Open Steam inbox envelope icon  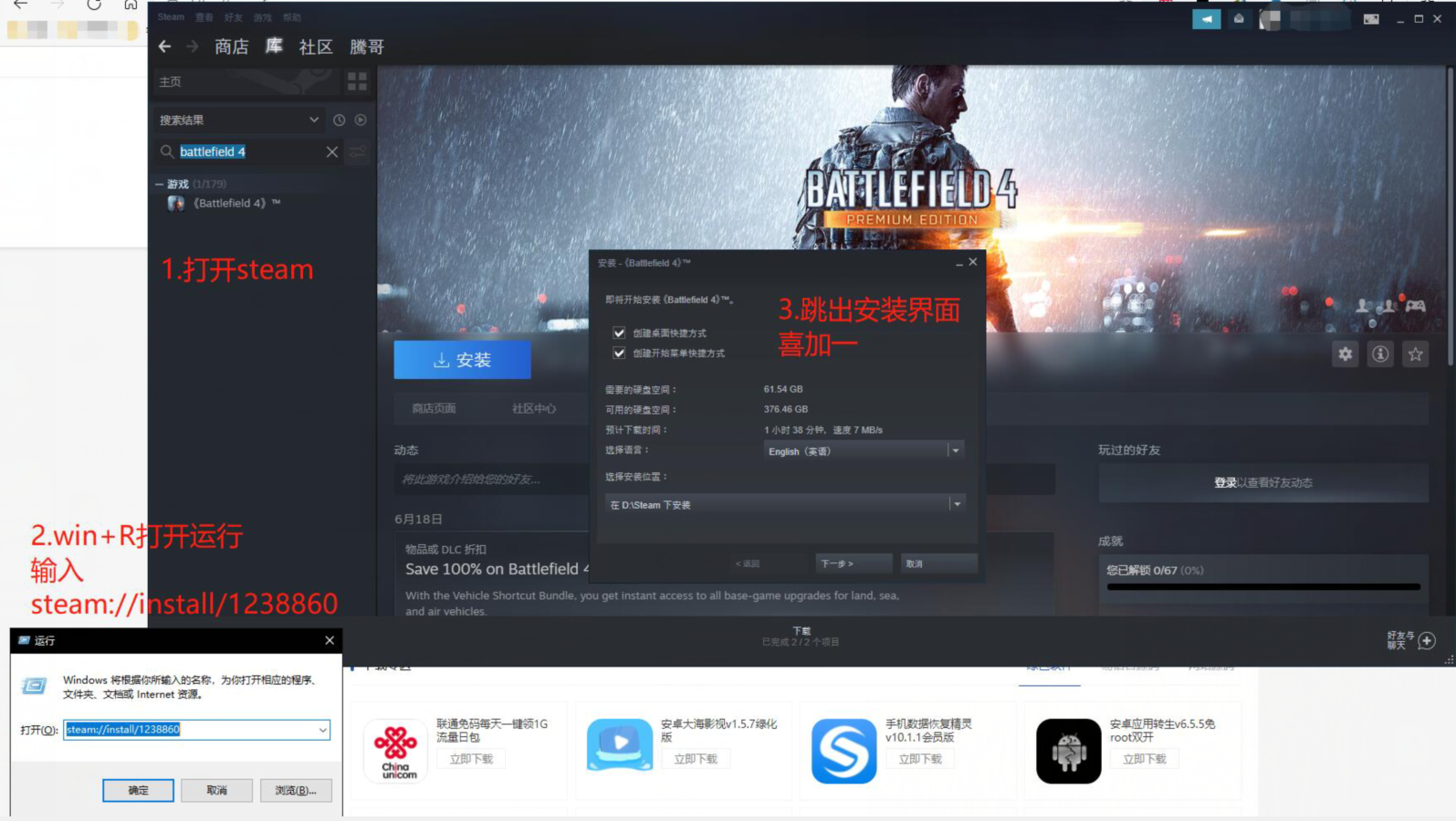(x=1239, y=18)
